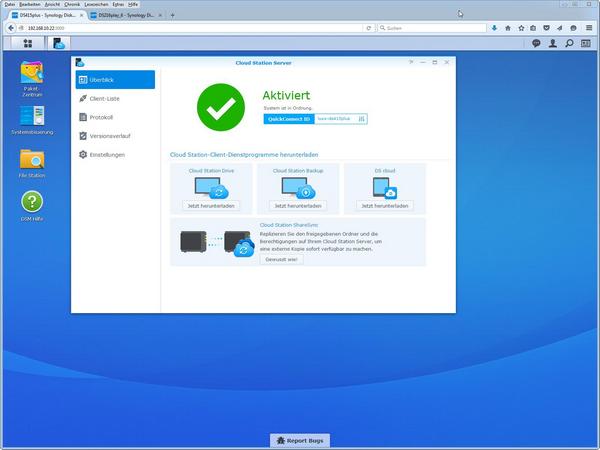Viewport: 600px width, 450px height.
Task: Open the Firefox hamburger menu
Action: [589, 28]
